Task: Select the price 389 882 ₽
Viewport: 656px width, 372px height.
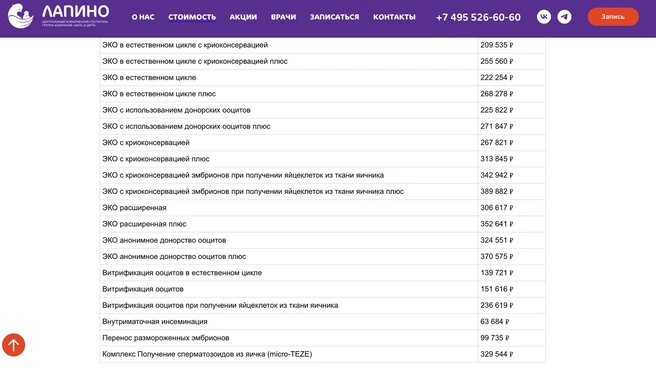Action: pos(497,192)
